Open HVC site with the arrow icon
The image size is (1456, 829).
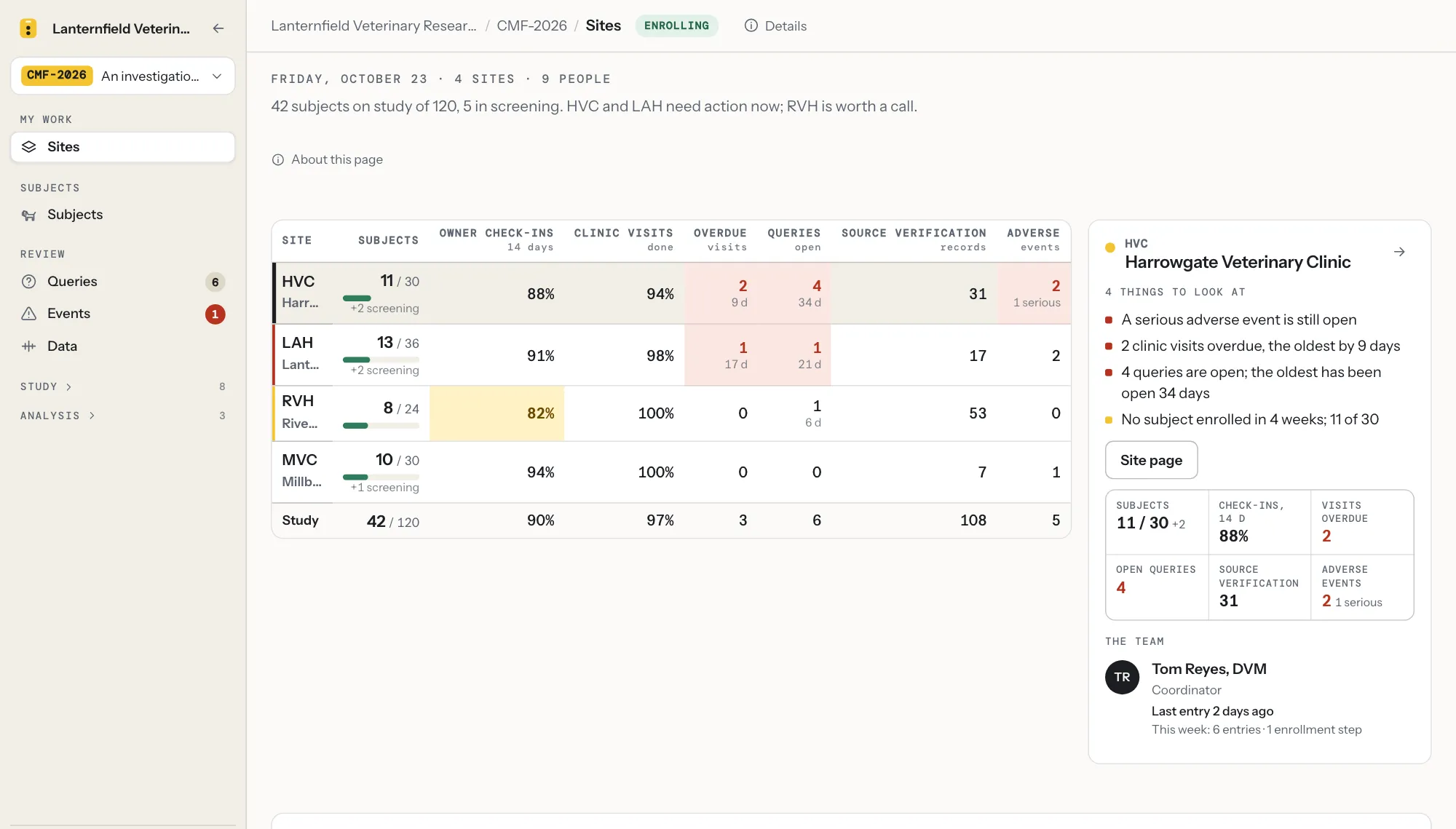point(1399,252)
